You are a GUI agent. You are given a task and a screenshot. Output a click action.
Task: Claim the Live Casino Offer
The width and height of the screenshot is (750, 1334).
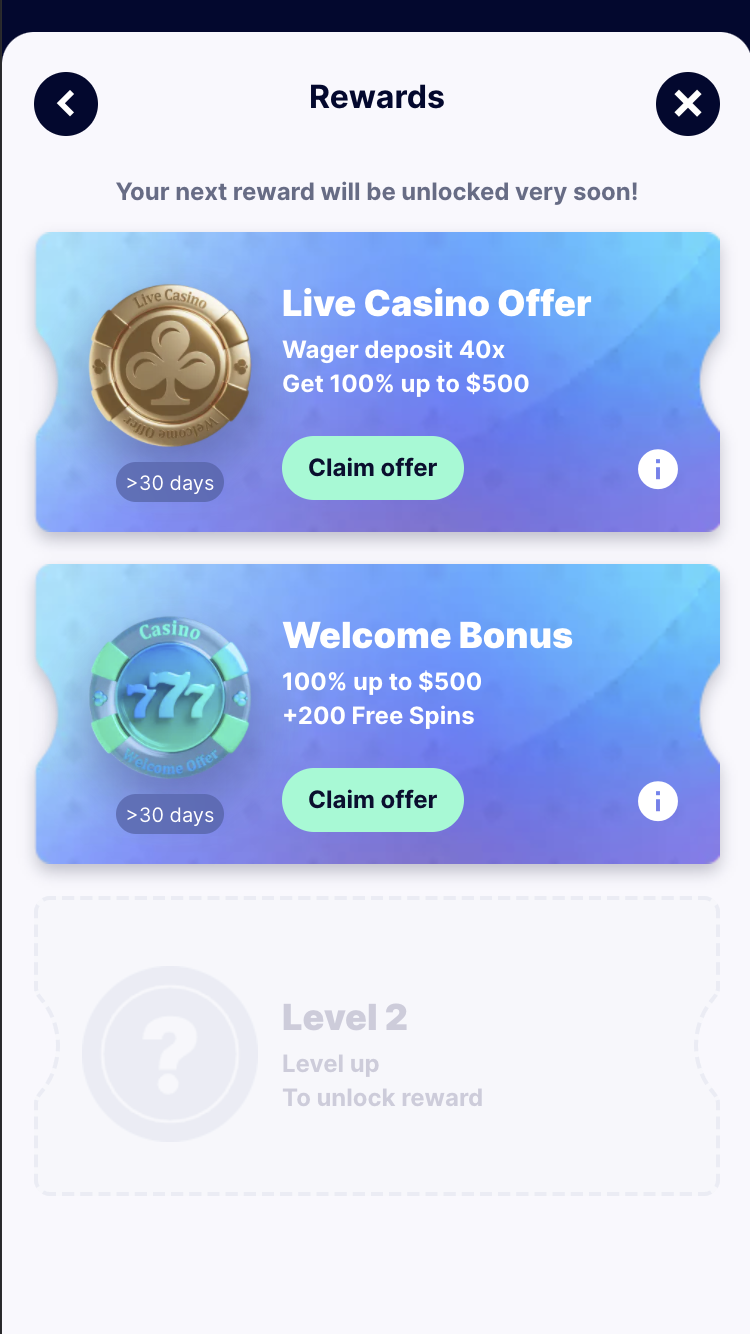coord(373,468)
